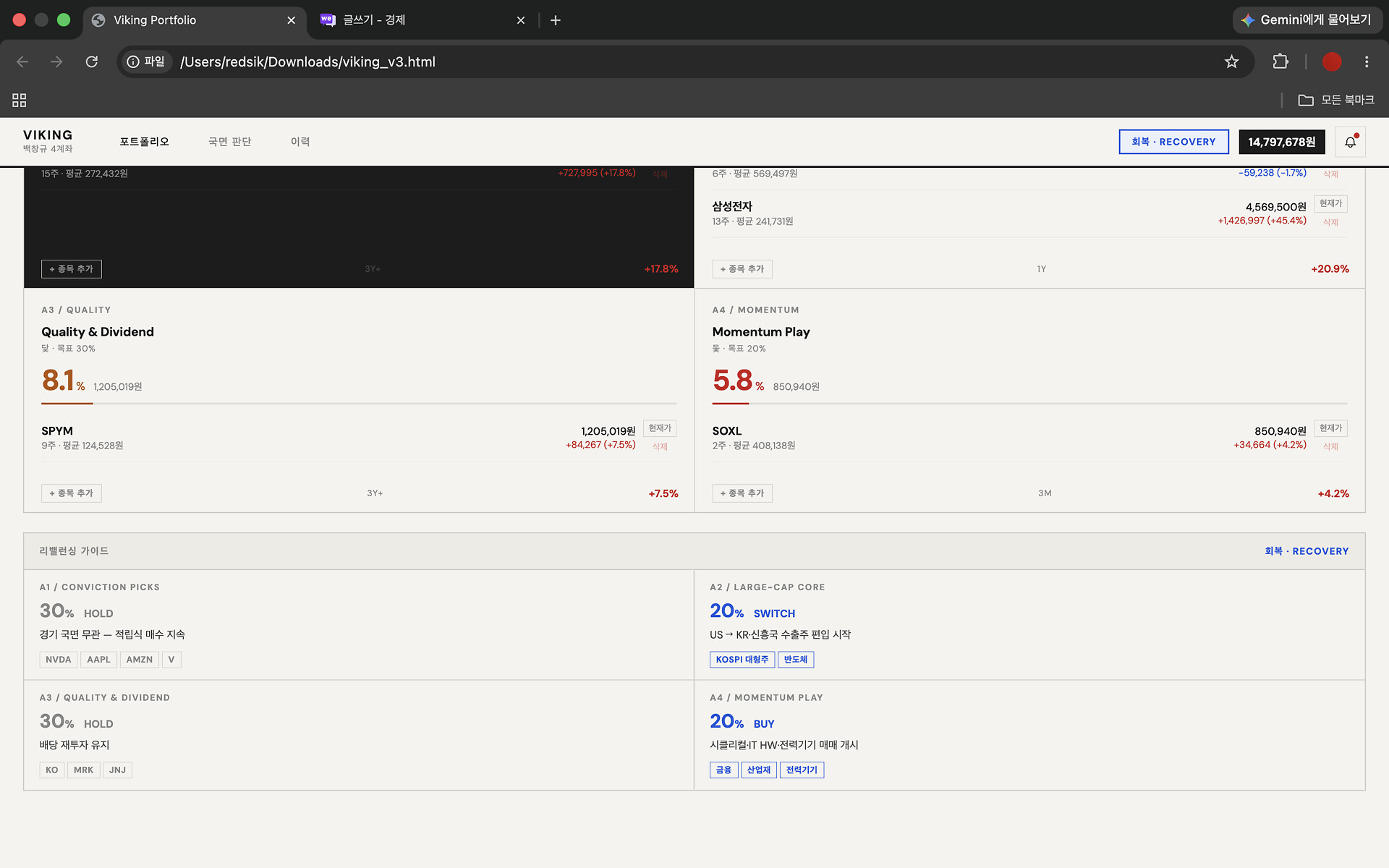Screen dimensions: 1389x868
Task: Reload the Viking Portfolio page
Action: 92,61
